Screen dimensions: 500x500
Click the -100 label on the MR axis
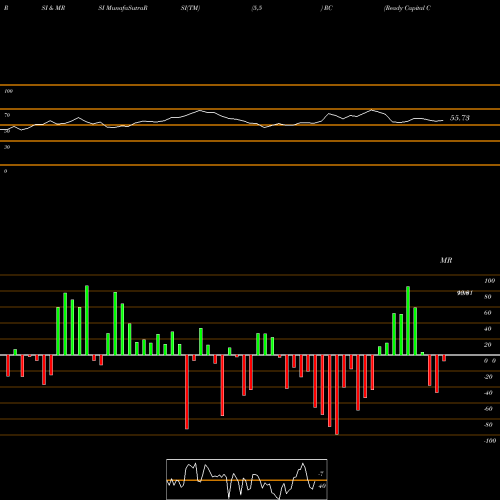click(x=490, y=441)
